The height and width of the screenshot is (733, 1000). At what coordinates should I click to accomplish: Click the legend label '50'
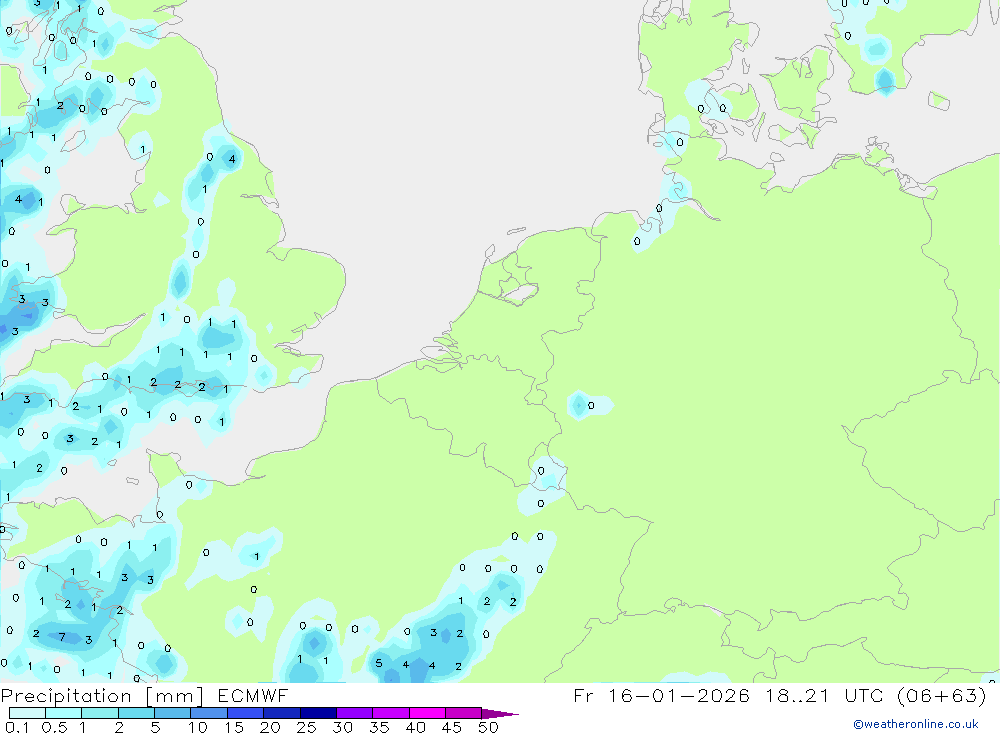pyautogui.click(x=488, y=727)
